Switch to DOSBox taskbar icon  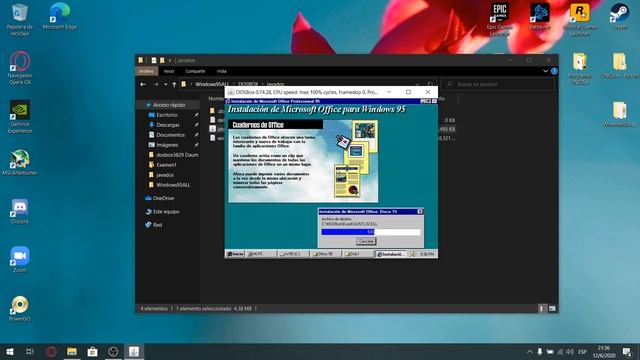pos(134,351)
